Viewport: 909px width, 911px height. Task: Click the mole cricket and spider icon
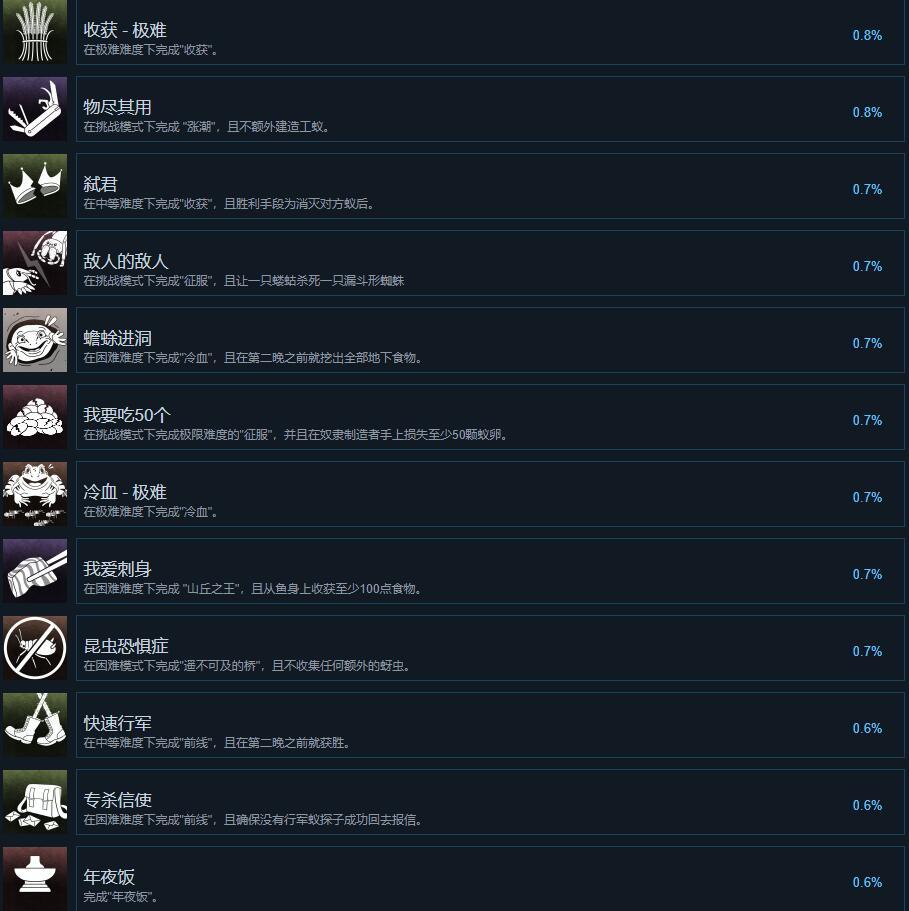[35, 263]
